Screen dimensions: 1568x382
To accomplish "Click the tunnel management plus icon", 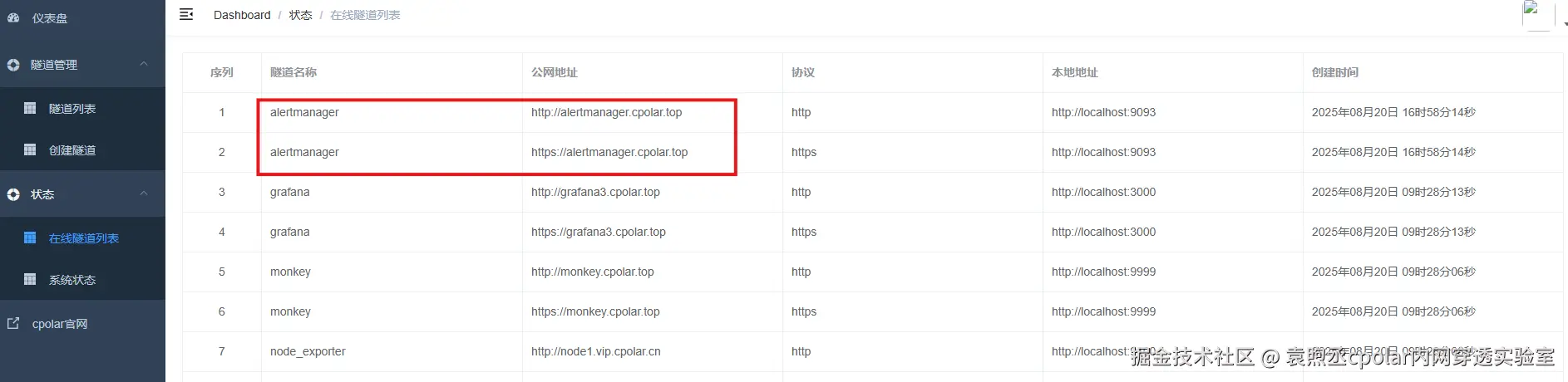I will click(x=13, y=65).
